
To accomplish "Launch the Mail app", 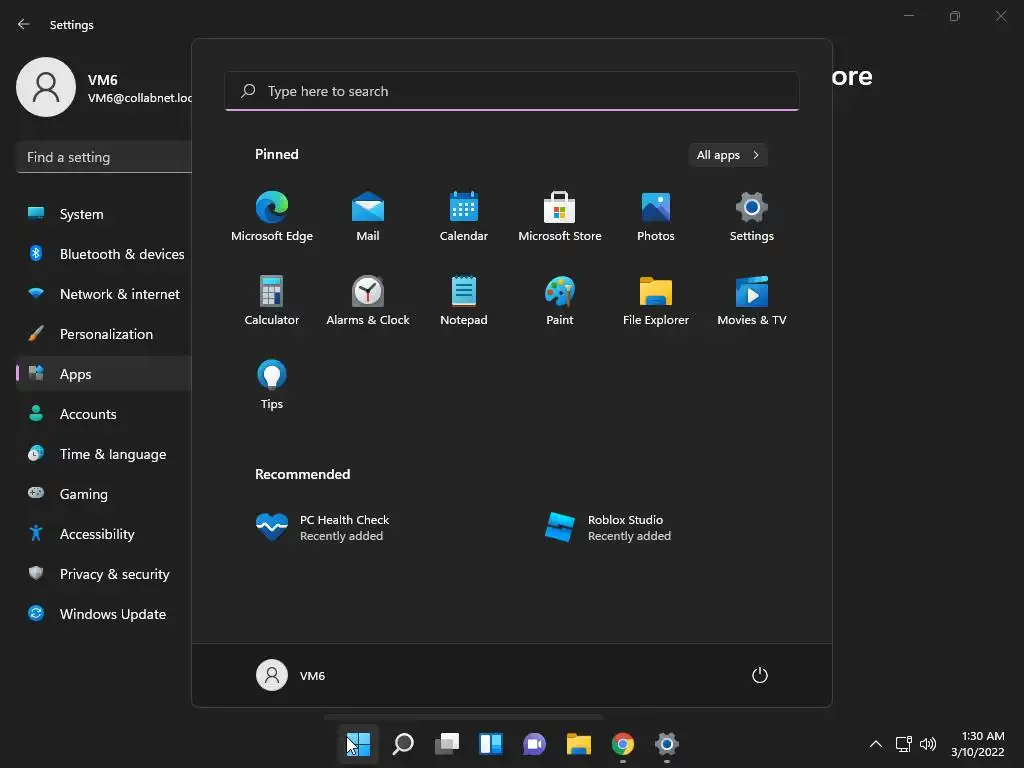I will tap(368, 216).
